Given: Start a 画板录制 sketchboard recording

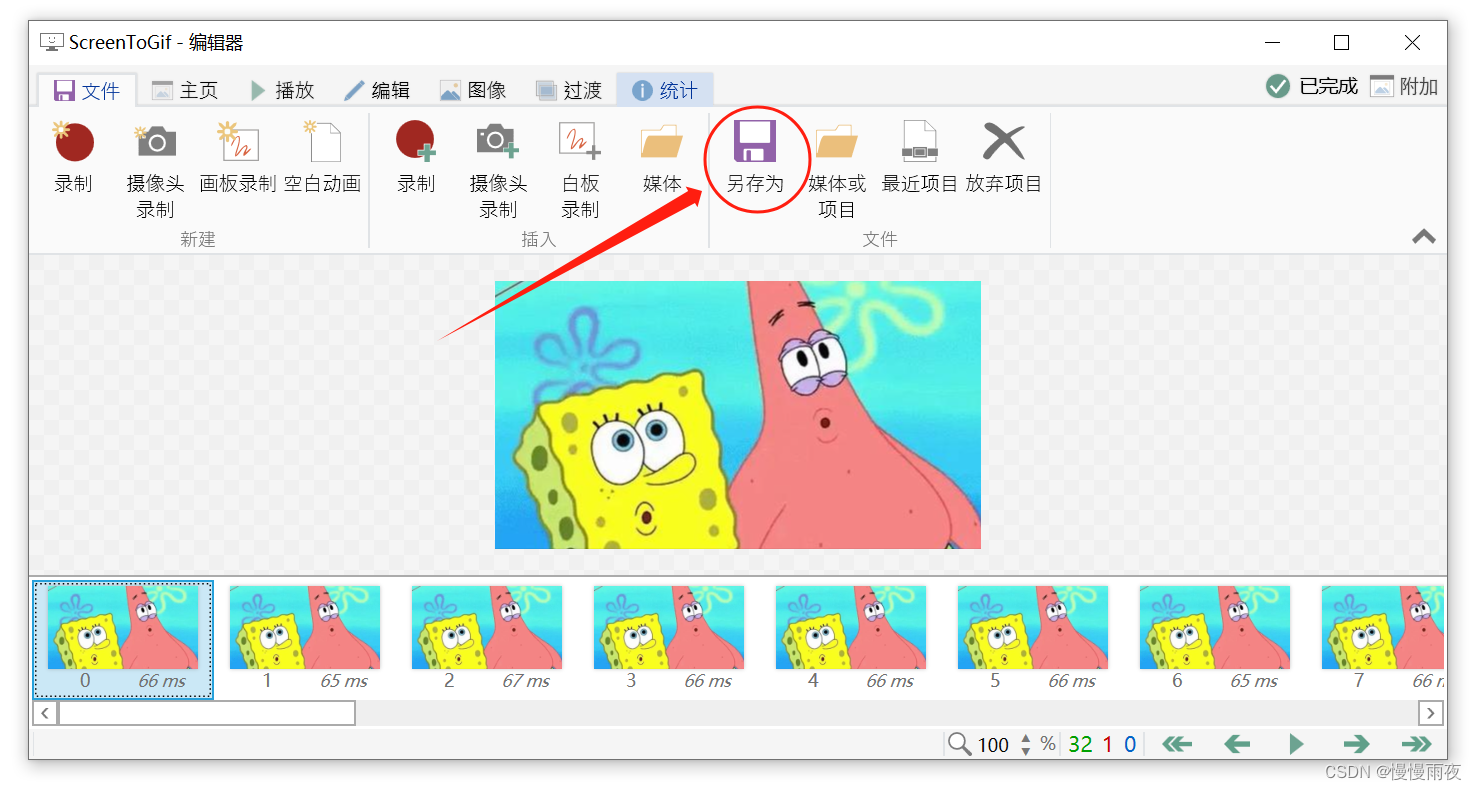Looking at the screenshot, I should coord(237,160).
